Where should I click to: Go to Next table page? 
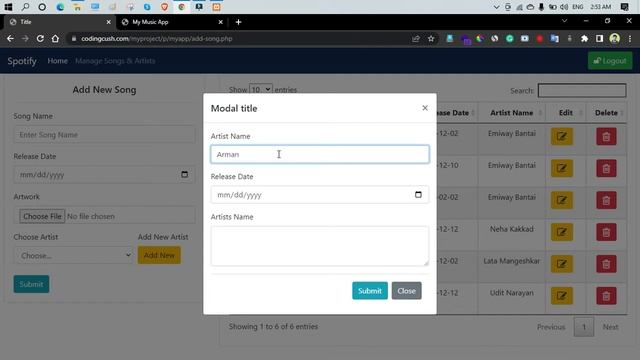(x=610, y=327)
